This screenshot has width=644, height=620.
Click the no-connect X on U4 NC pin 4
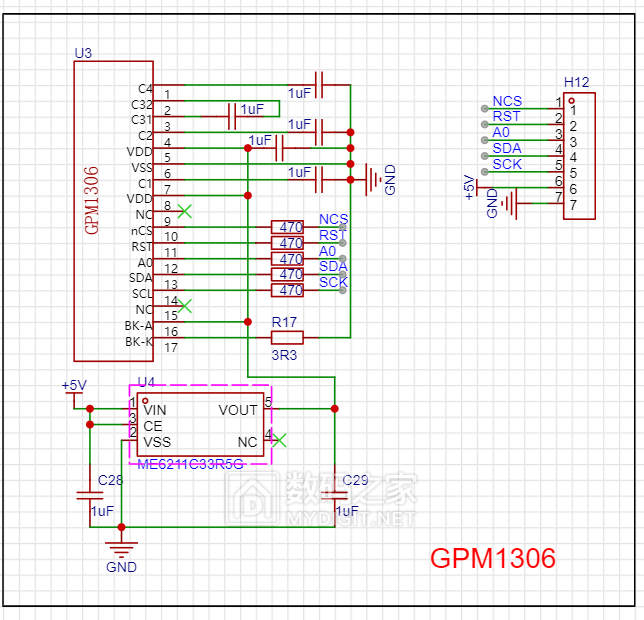click(x=279, y=440)
